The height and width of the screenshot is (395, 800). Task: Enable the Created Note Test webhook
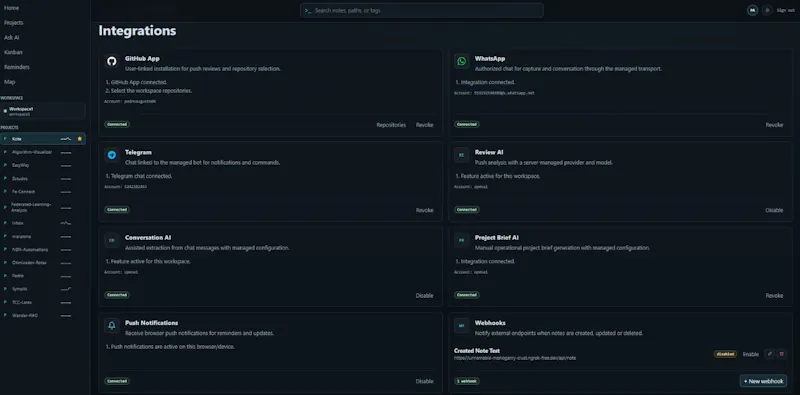(x=751, y=354)
